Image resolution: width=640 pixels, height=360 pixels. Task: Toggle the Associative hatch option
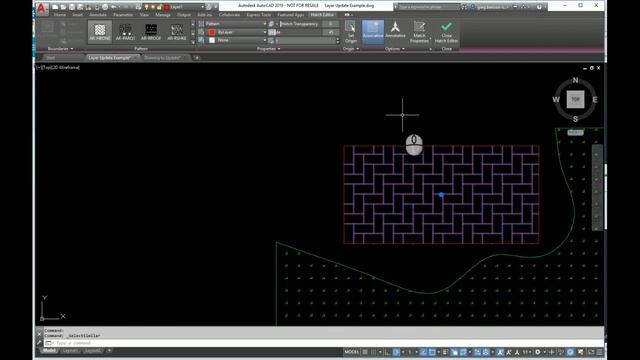[373, 31]
